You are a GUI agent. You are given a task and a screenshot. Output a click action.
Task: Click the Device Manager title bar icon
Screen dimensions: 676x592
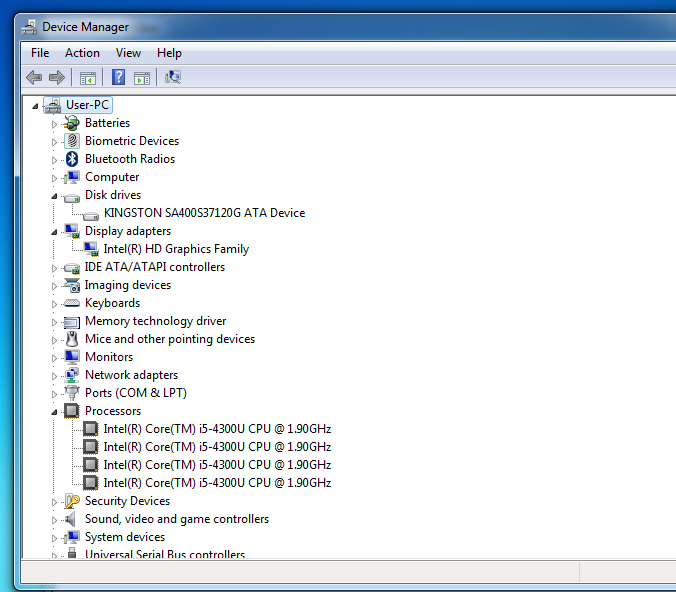click(29, 27)
